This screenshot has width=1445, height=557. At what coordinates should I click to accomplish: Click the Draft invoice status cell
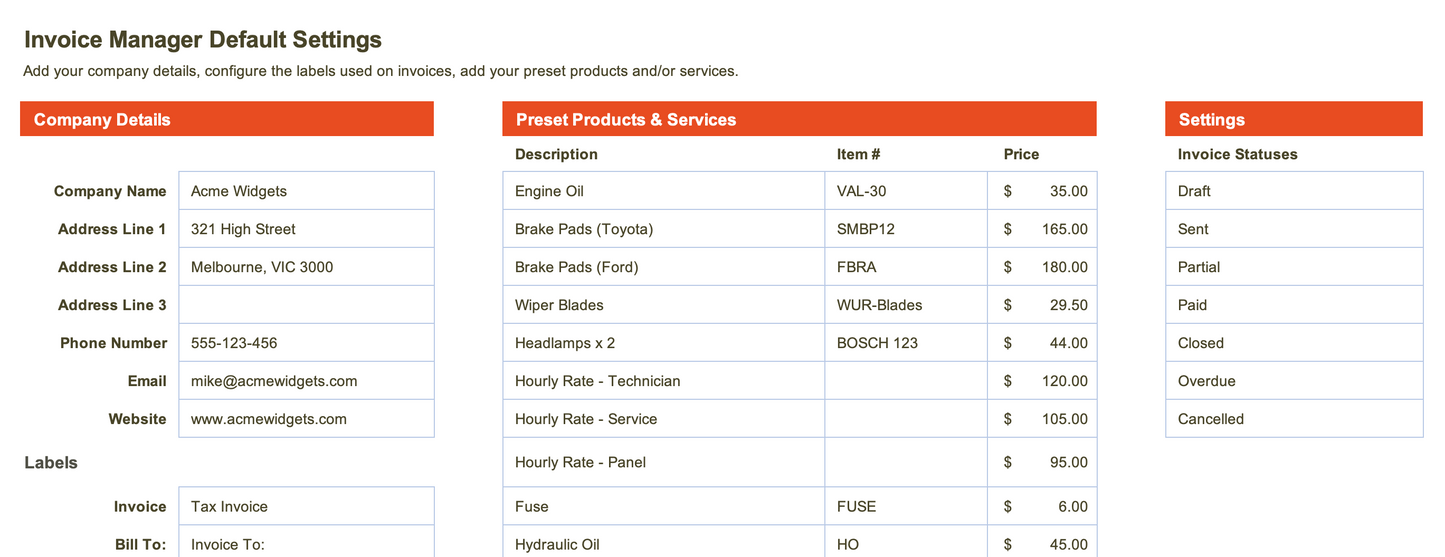click(x=1293, y=191)
